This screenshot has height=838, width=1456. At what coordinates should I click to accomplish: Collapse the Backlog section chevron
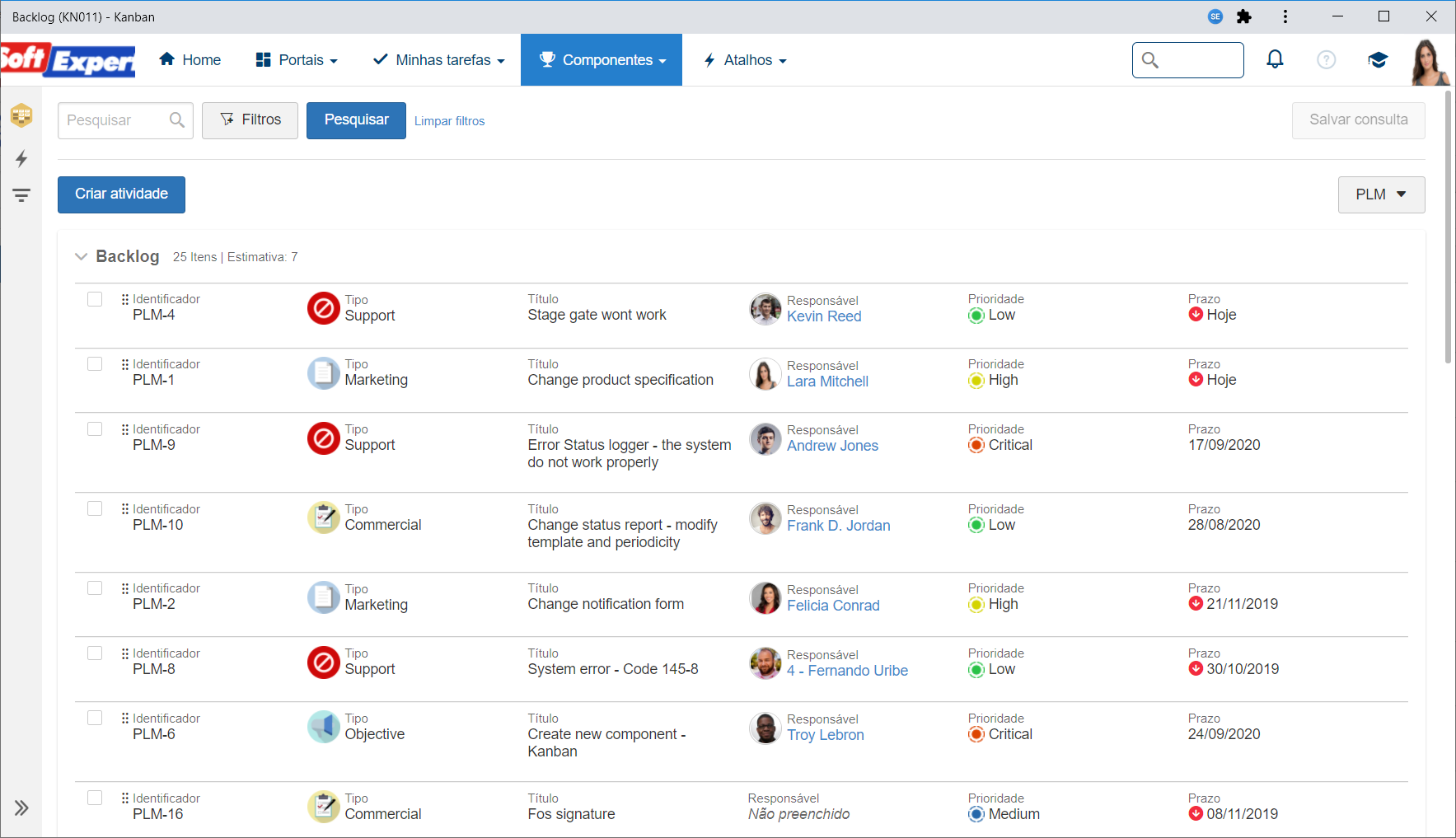(x=81, y=257)
